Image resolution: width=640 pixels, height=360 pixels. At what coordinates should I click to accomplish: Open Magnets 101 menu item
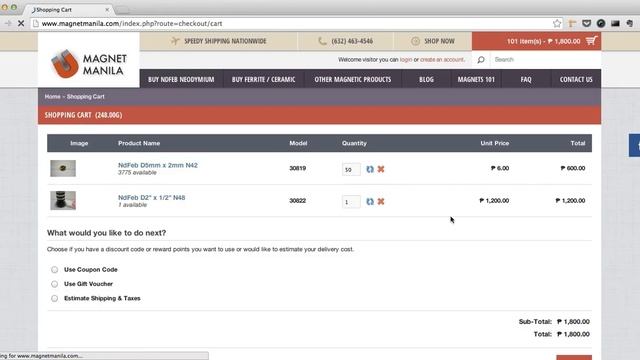coord(476,79)
